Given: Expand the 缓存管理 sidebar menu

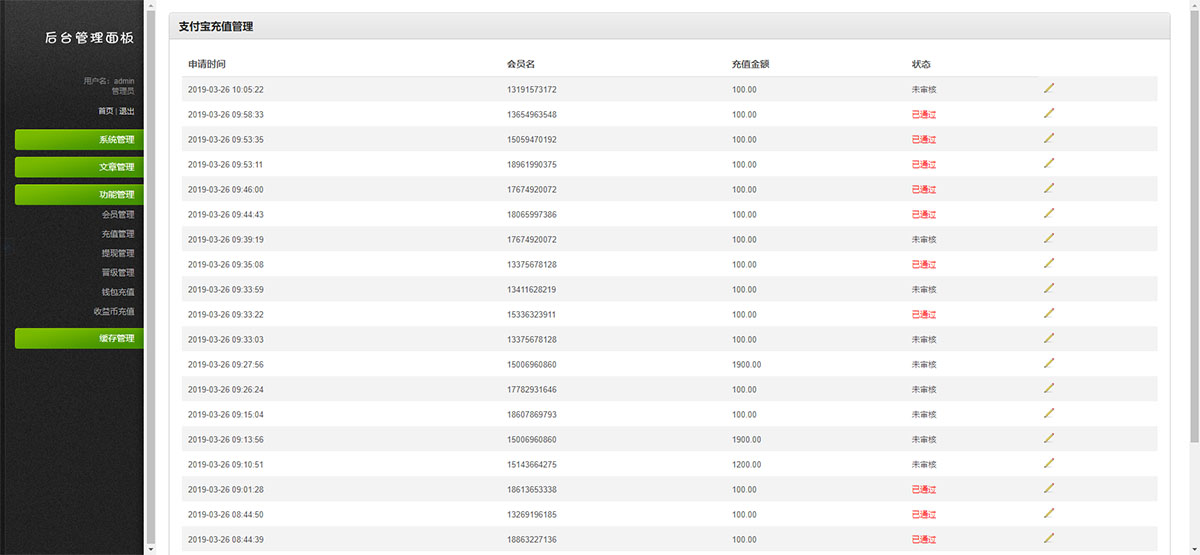Looking at the screenshot, I should (x=79, y=339).
